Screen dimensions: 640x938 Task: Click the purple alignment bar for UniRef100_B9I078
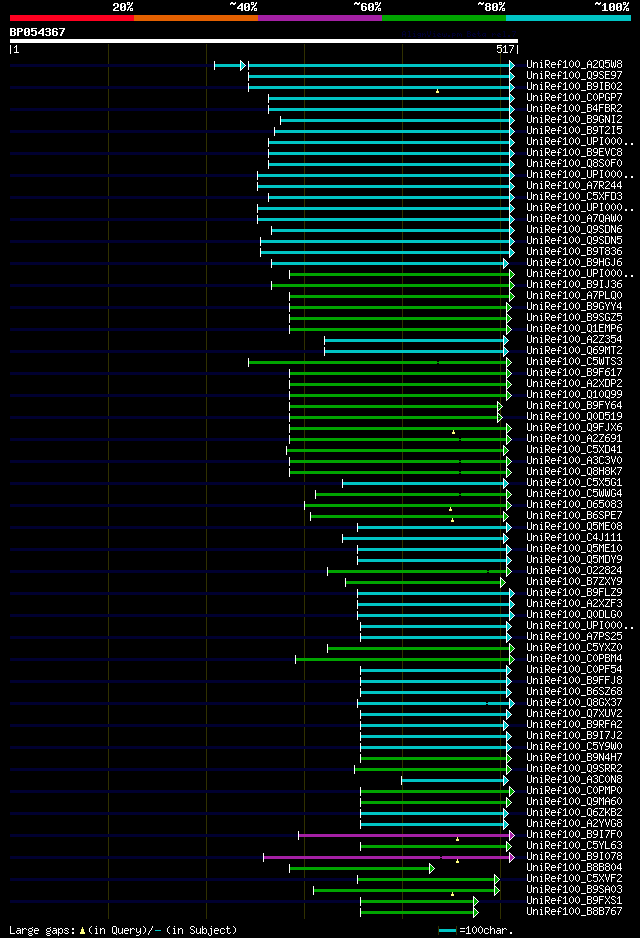click(389, 857)
